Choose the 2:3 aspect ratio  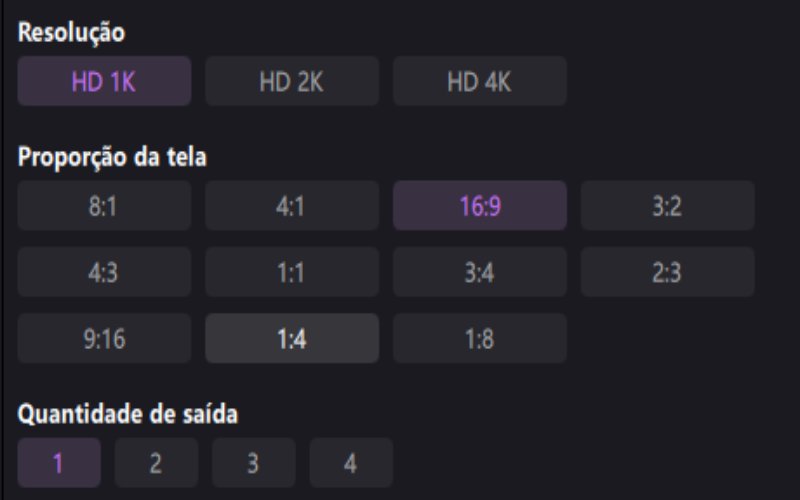(667, 272)
